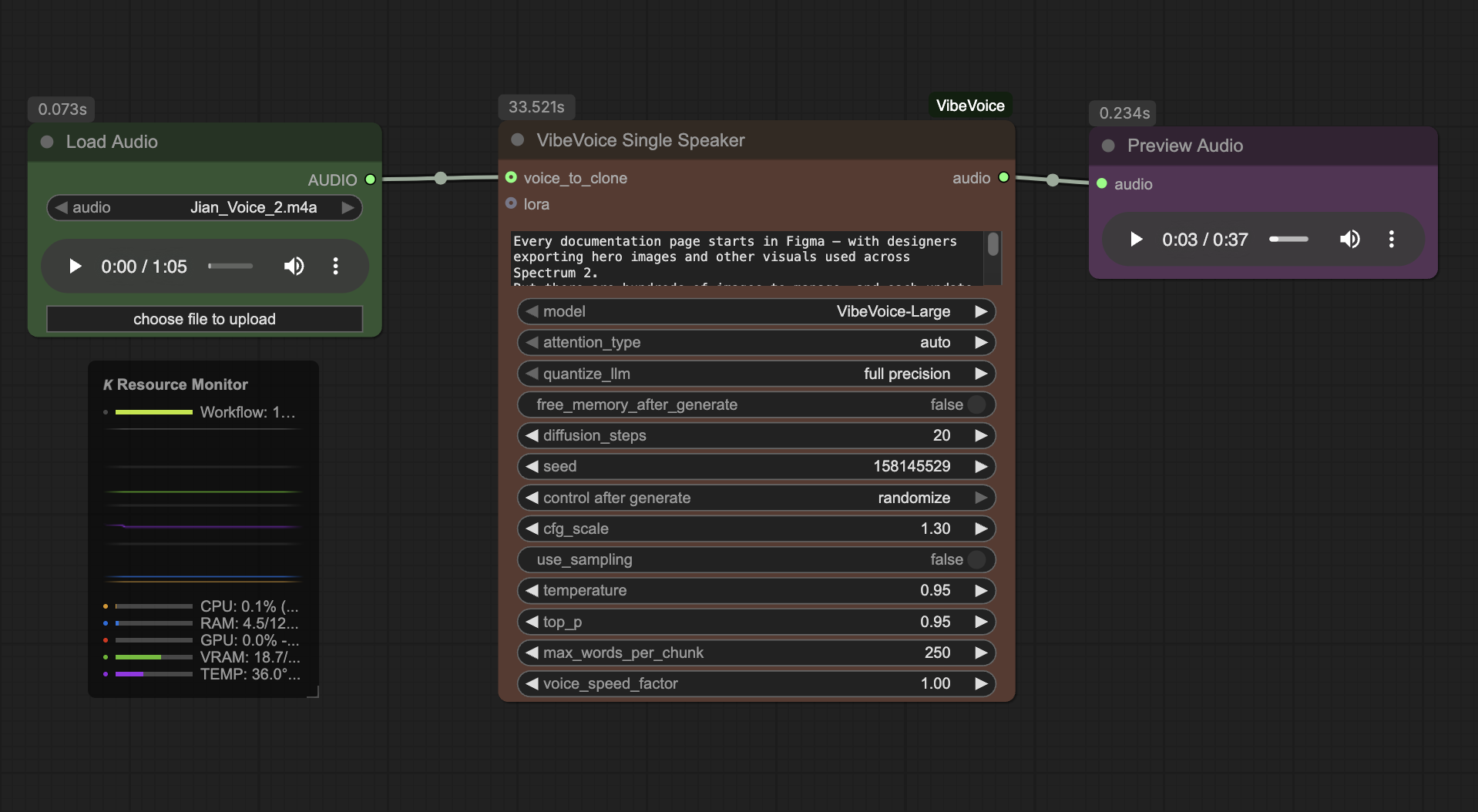This screenshot has width=1478, height=812.
Task: Click the K icon on Resource Monitor
Action: [x=108, y=384]
